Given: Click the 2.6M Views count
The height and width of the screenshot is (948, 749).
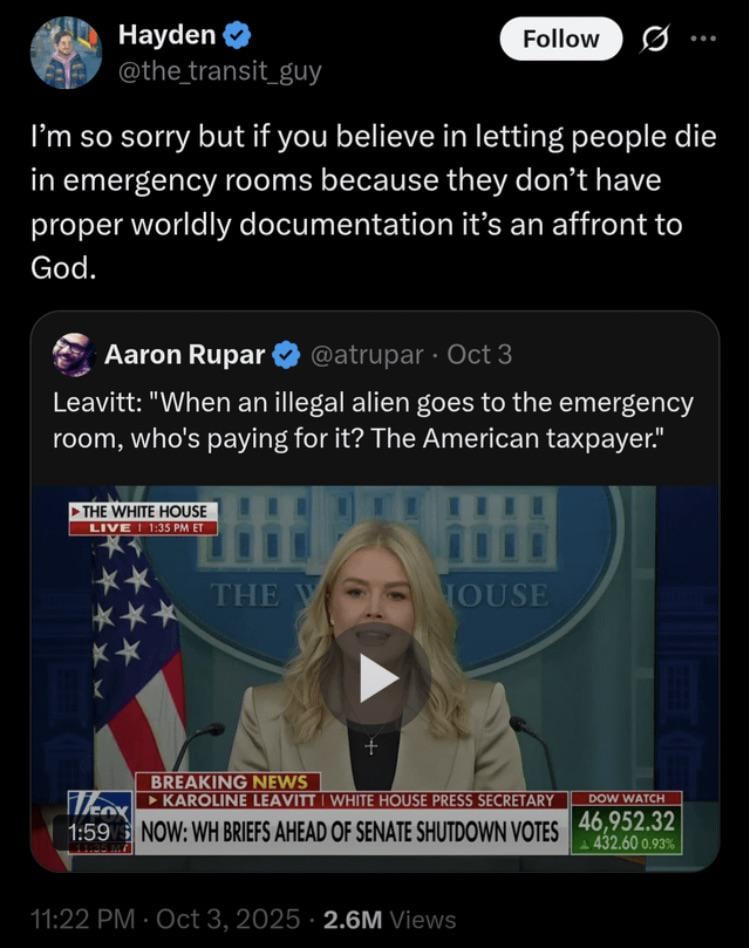Looking at the screenshot, I should [390, 919].
